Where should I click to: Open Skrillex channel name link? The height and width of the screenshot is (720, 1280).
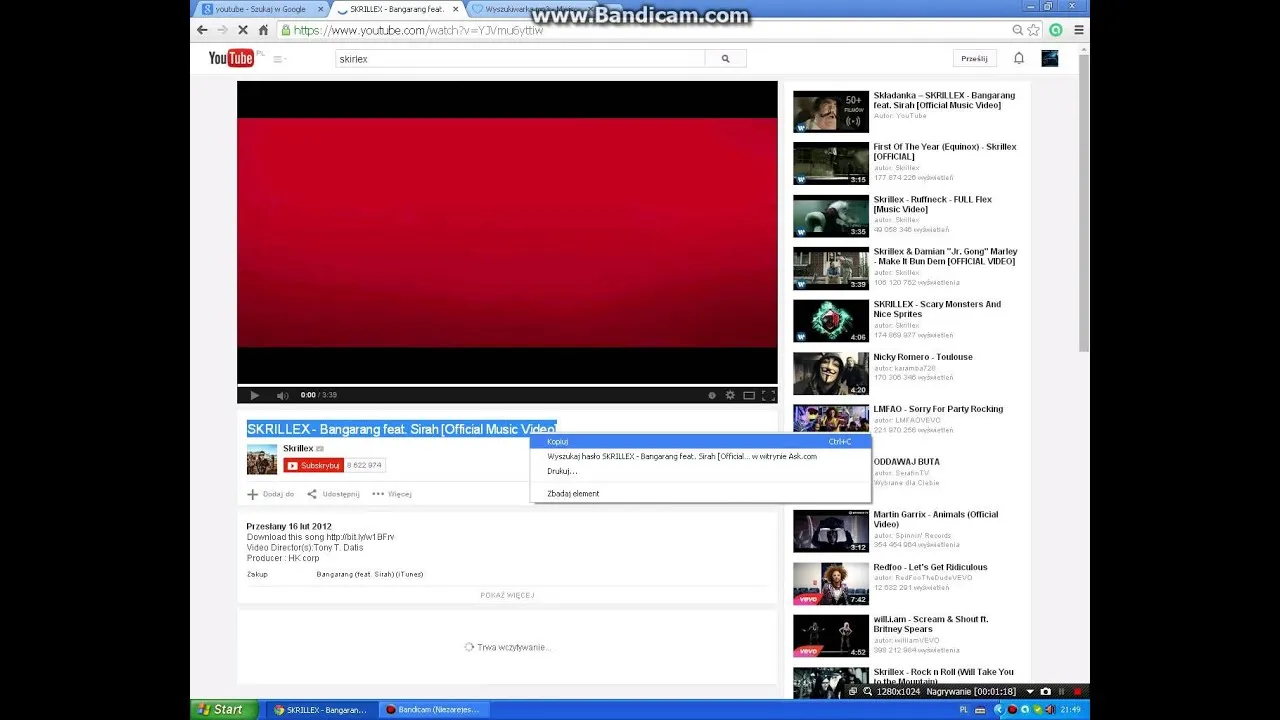(x=298, y=448)
